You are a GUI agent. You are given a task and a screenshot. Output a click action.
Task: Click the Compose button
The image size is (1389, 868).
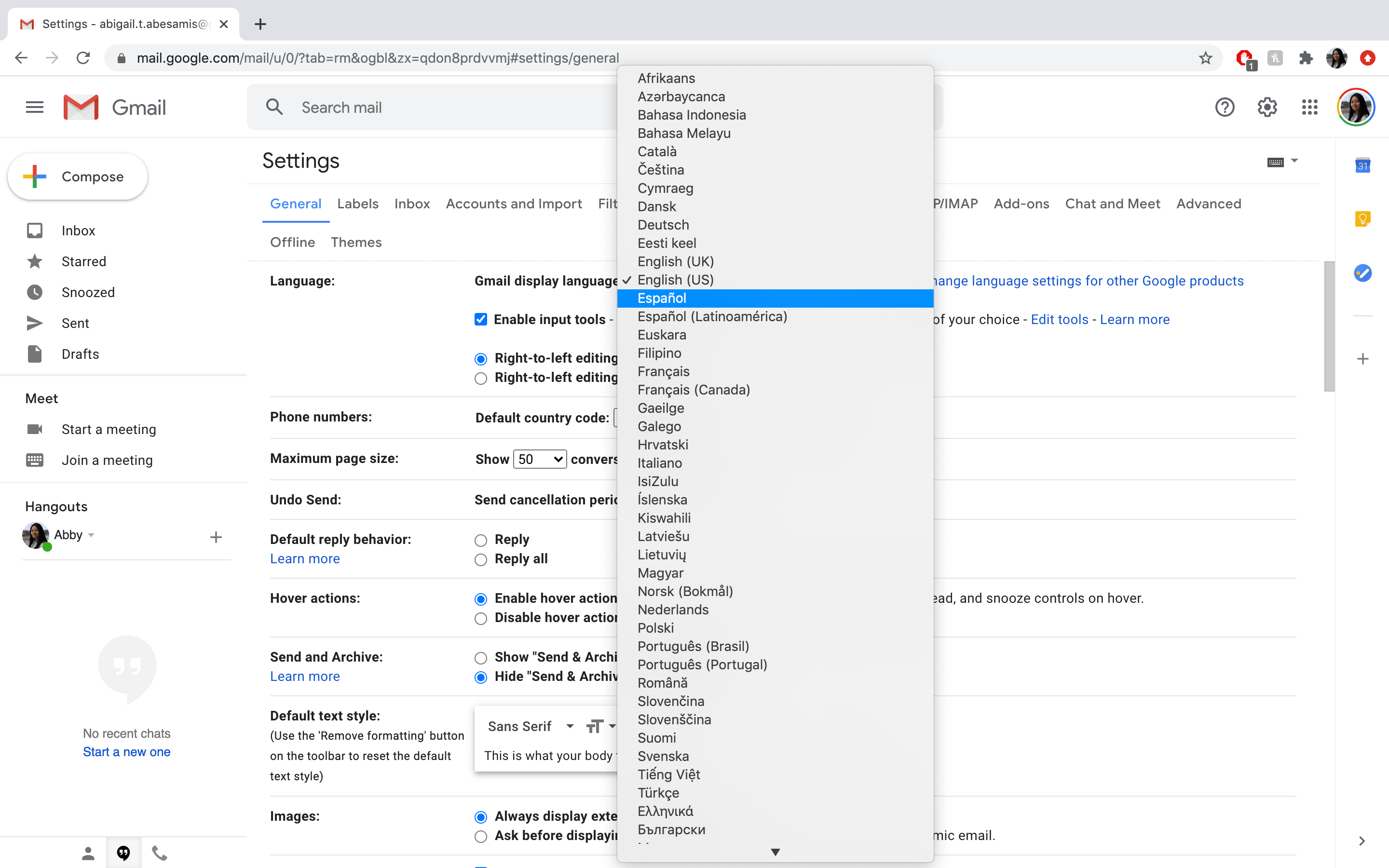(x=78, y=177)
